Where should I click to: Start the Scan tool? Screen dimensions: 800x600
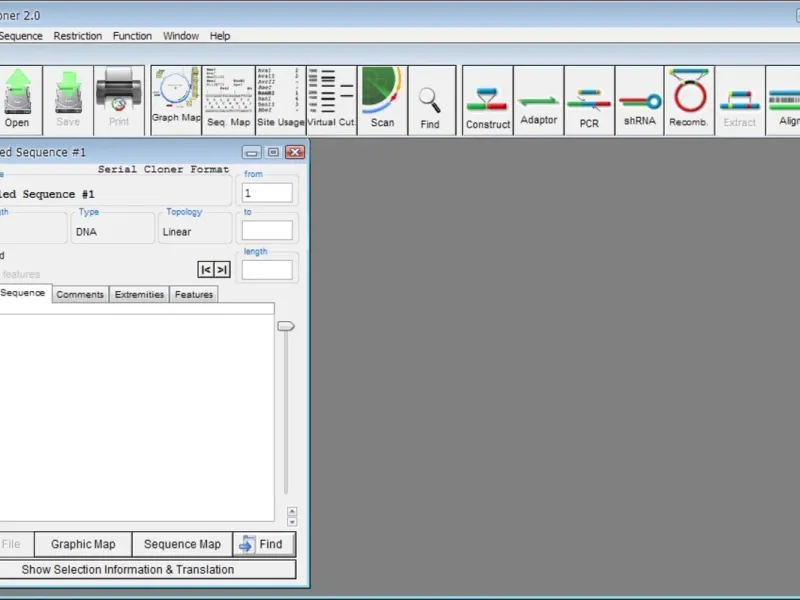(382, 99)
